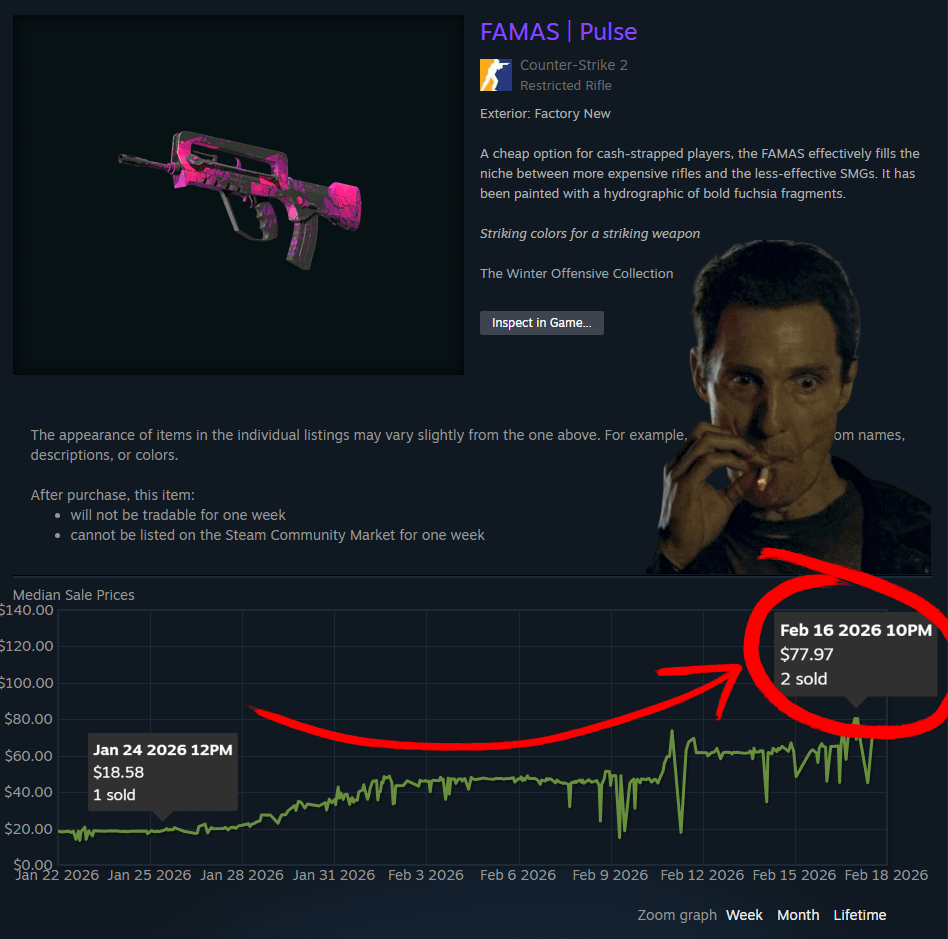
Task: Select the FAMAS Pulse weapon preview image
Action: pos(238,195)
